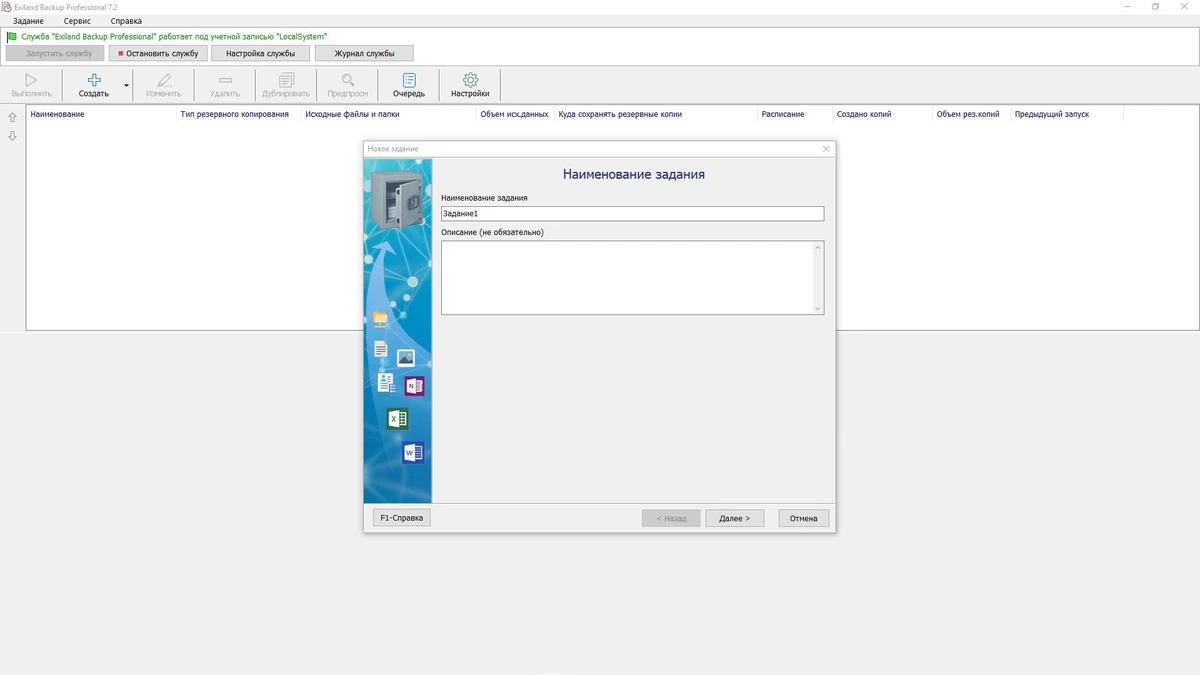Restore the main application window
Screen dimensions: 1200x675
click(1155, 6)
